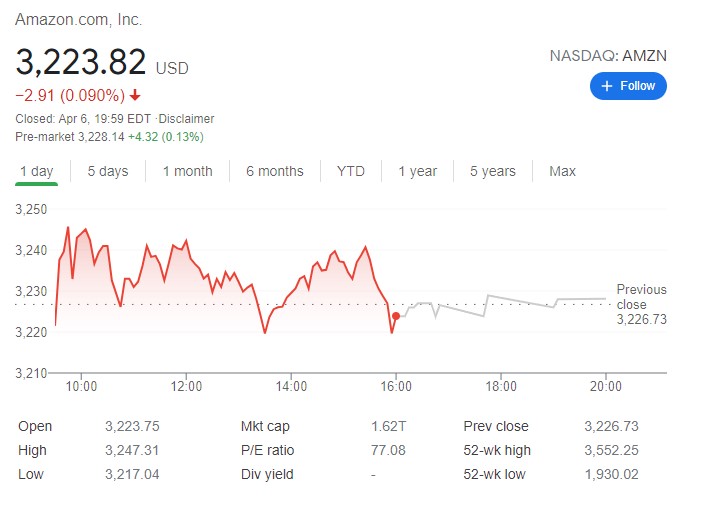Screen dimensions: 723x515
Task: Switch to the 1 month range
Action: tap(187, 171)
